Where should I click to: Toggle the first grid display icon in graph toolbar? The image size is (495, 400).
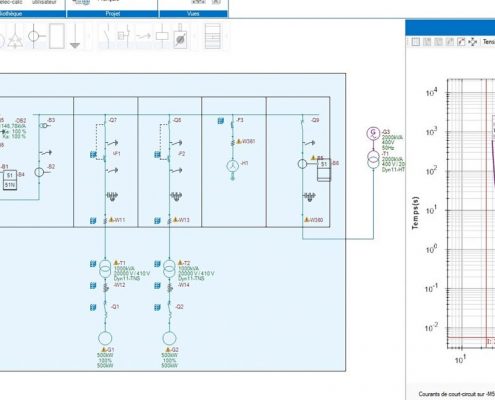tap(416, 42)
